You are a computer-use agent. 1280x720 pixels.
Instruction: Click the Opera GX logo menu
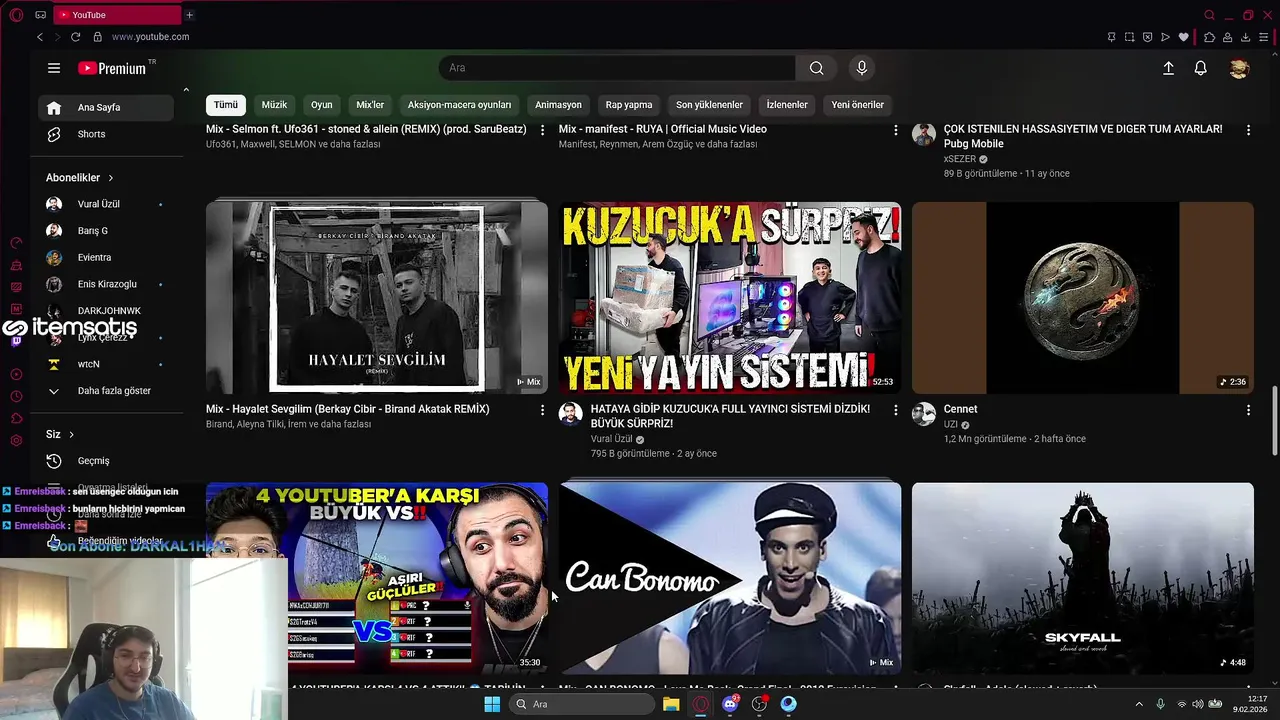16,15
